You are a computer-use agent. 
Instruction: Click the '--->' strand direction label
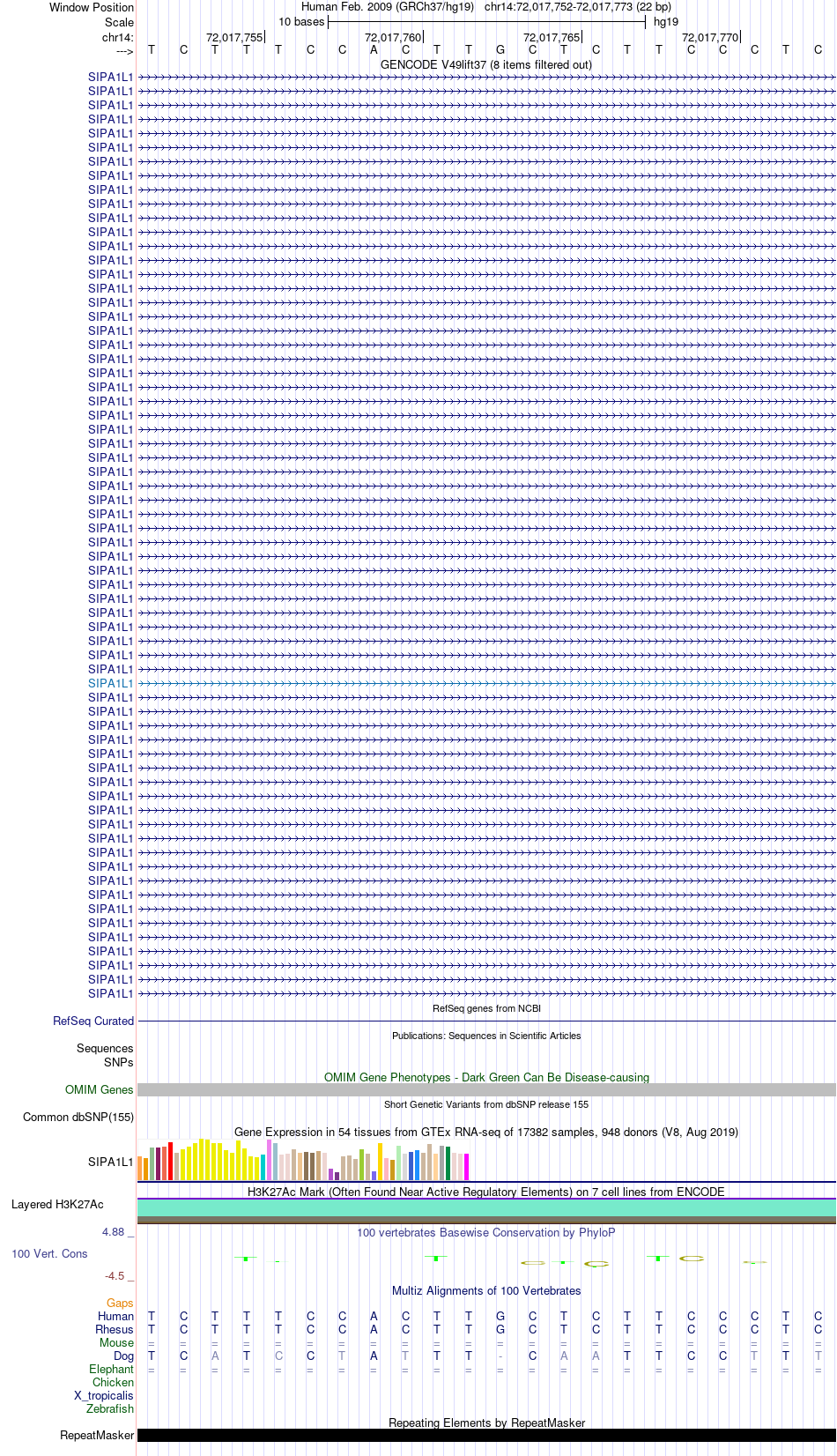[x=124, y=51]
